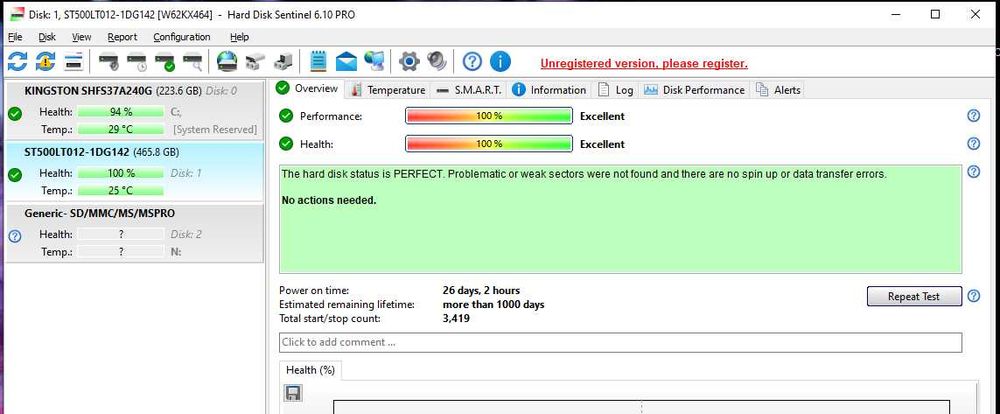The image size is (1000, 414).
Task: Click the Repeat Test button
Action: (x=914, y=296)
